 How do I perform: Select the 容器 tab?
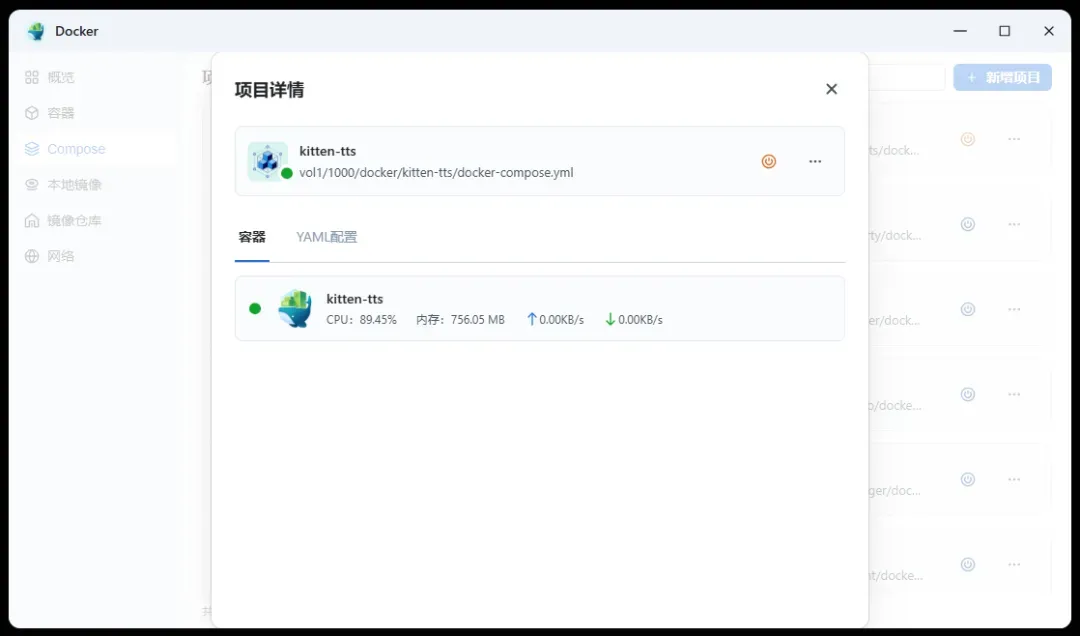(252, 237)
